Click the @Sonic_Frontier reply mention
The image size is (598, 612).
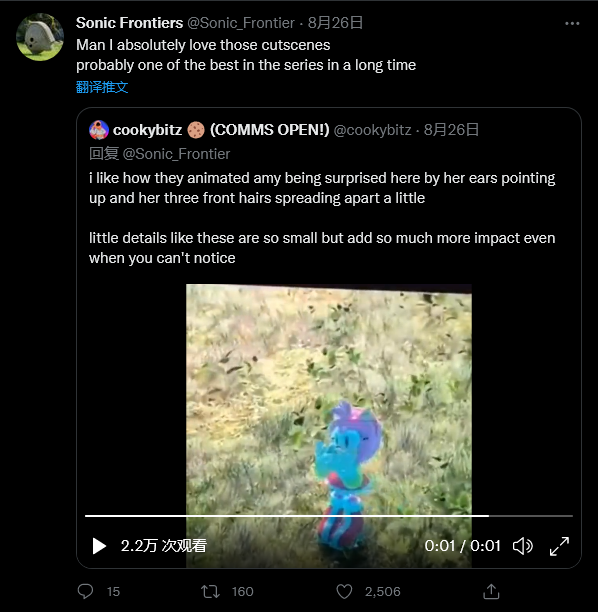coord(176,154)
